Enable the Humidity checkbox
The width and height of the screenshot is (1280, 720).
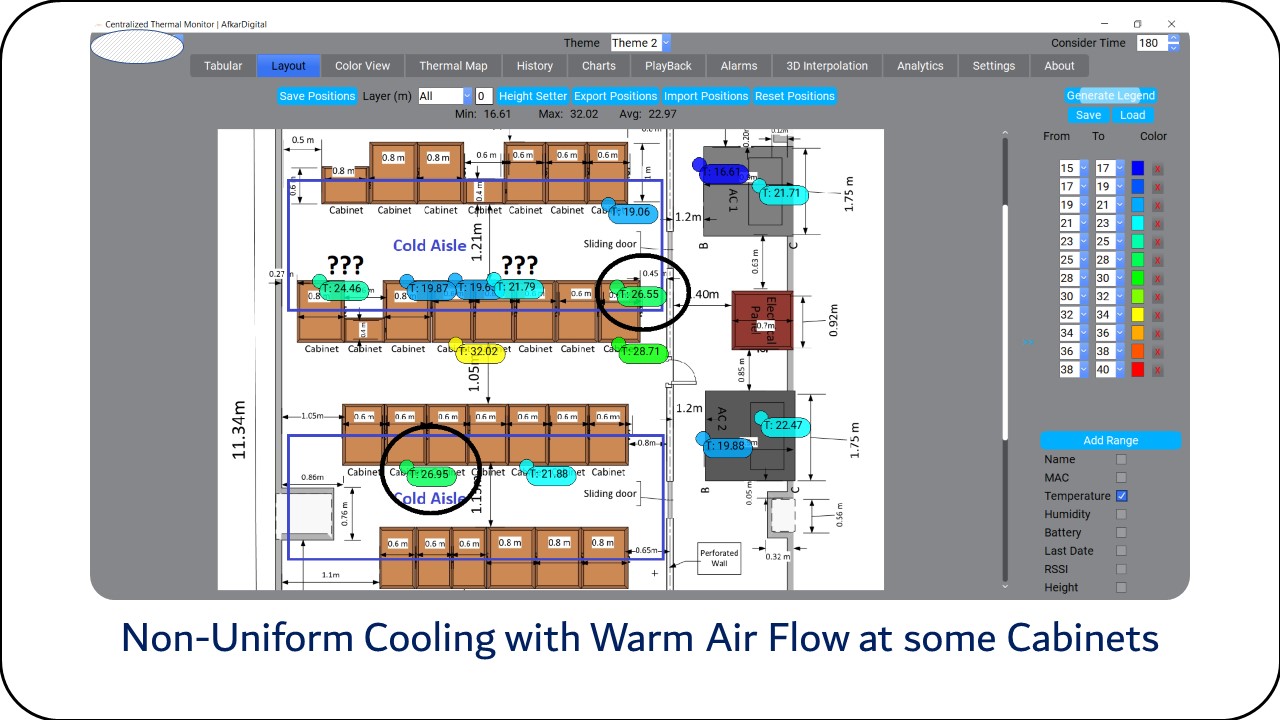[1121, 514]
